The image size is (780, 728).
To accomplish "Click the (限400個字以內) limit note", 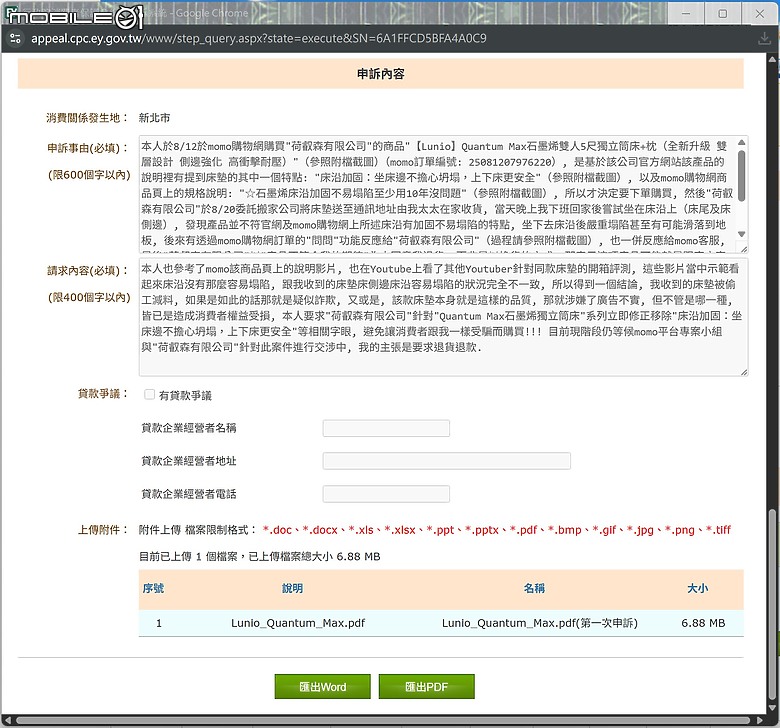I will tap(89, 298).
